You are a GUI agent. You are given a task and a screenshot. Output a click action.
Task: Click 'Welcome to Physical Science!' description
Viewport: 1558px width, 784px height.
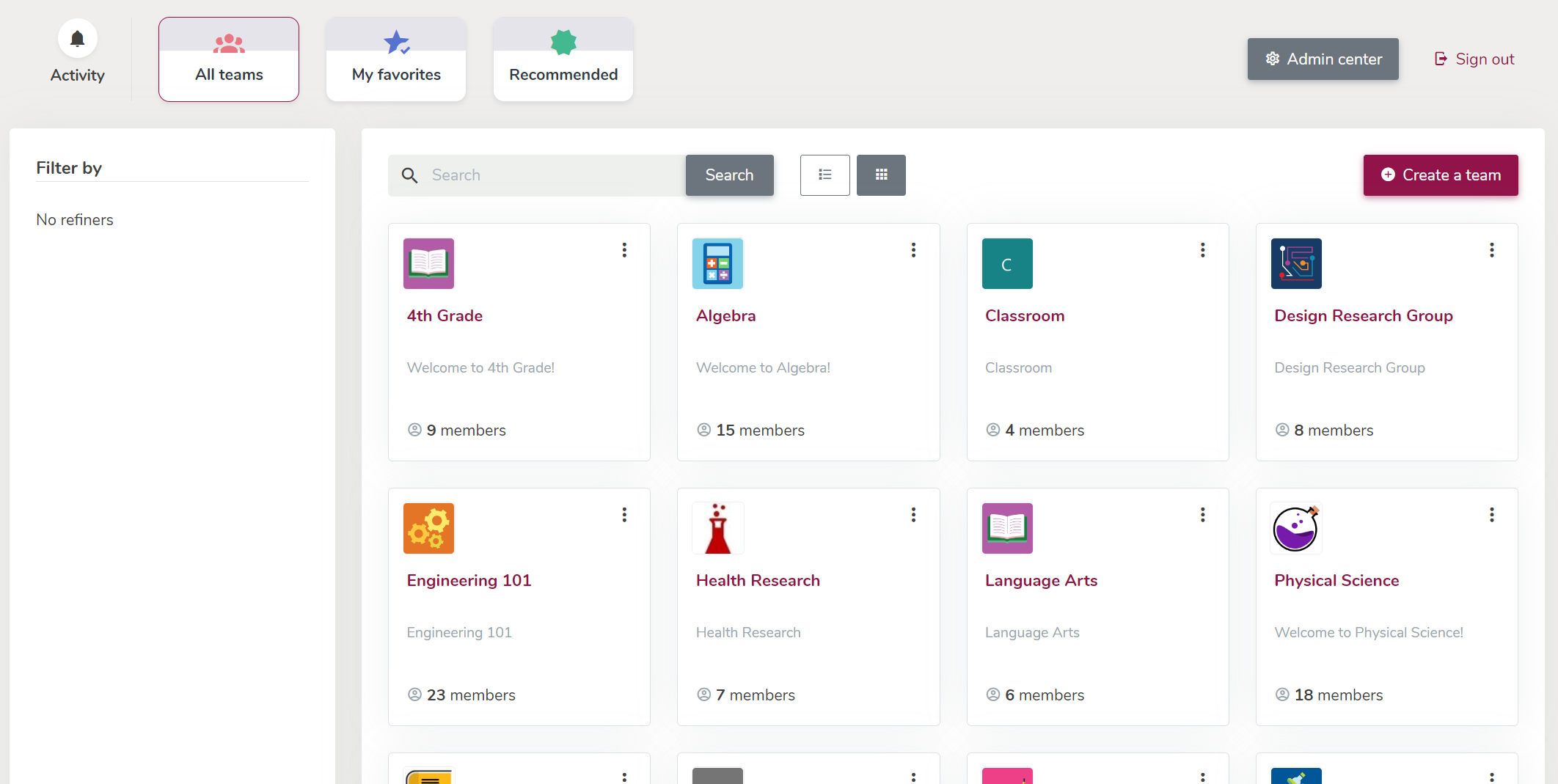[1369, 633]
